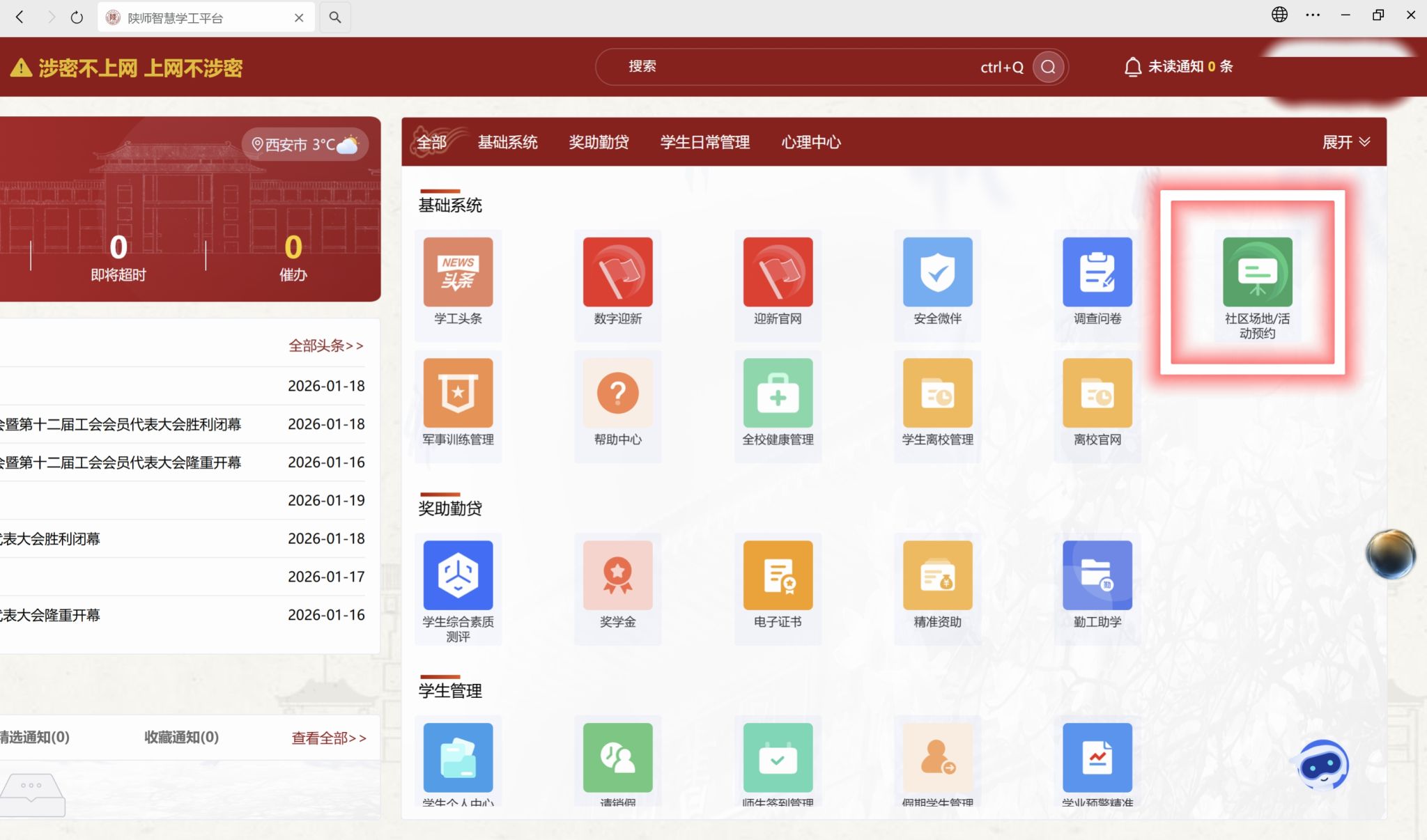This screenshot has width=1427, height=840.
Task: Click the robot assistant chat icon
Action: coord(1323,765)
